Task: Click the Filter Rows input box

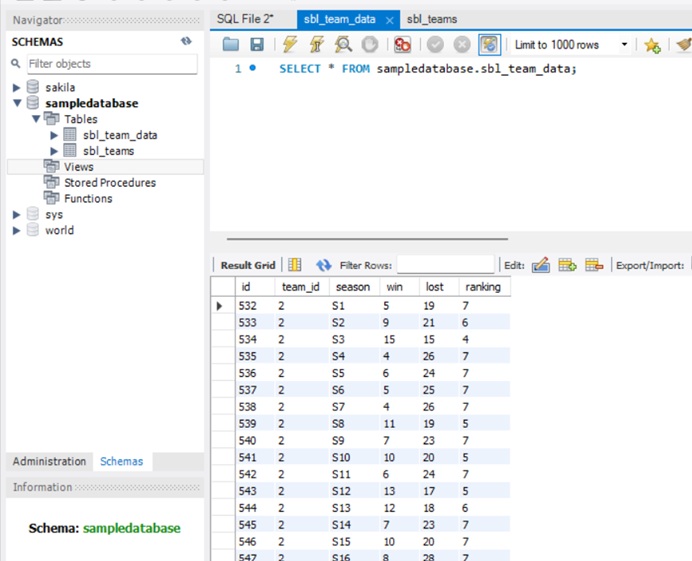Action: point(445,265)
